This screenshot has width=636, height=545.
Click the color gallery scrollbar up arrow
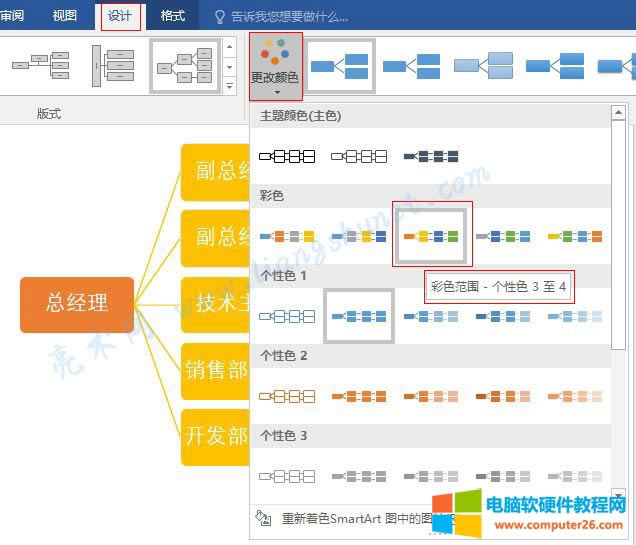618,112
